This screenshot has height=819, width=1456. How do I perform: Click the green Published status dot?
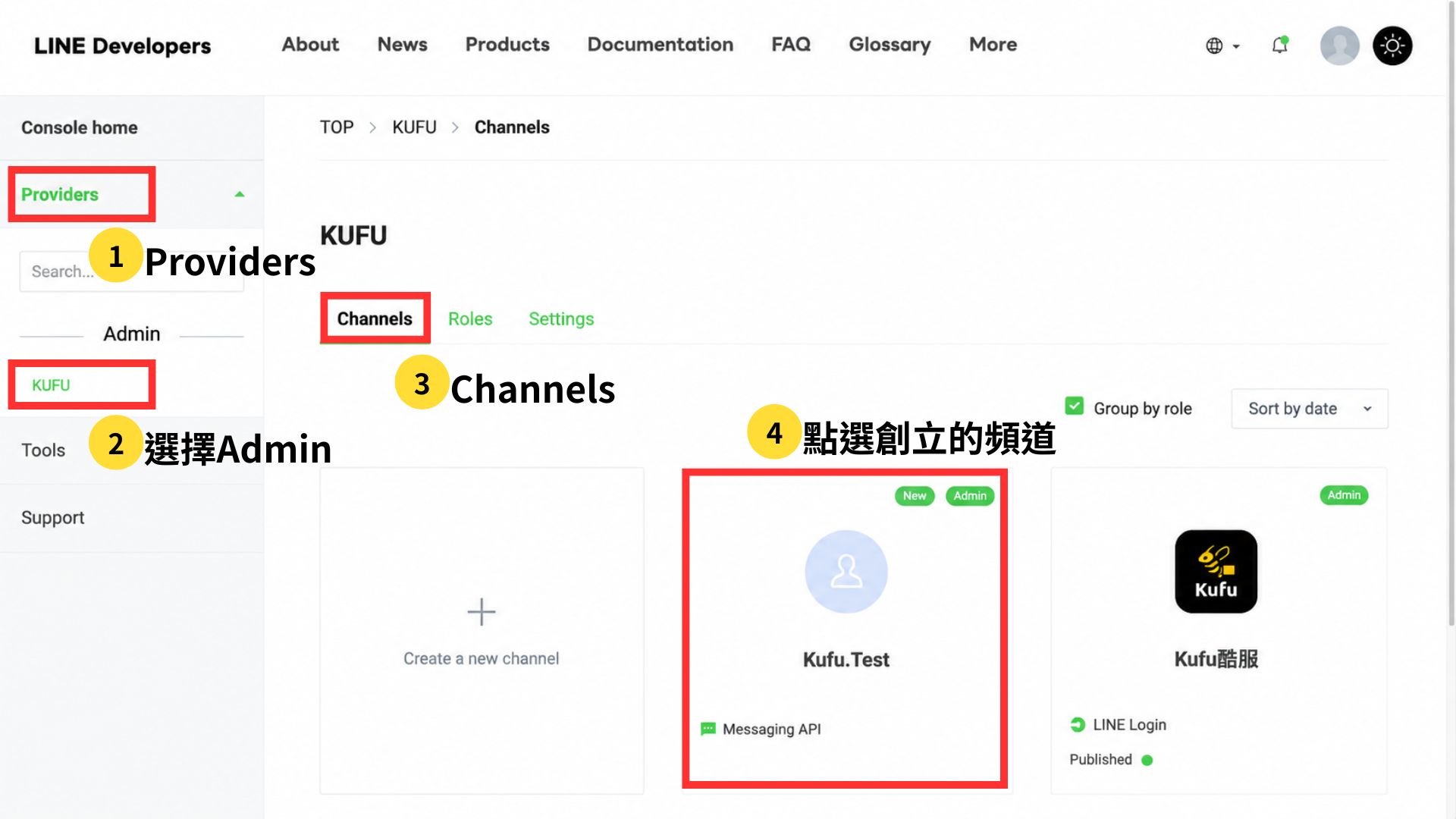(x=1147, y=761)
